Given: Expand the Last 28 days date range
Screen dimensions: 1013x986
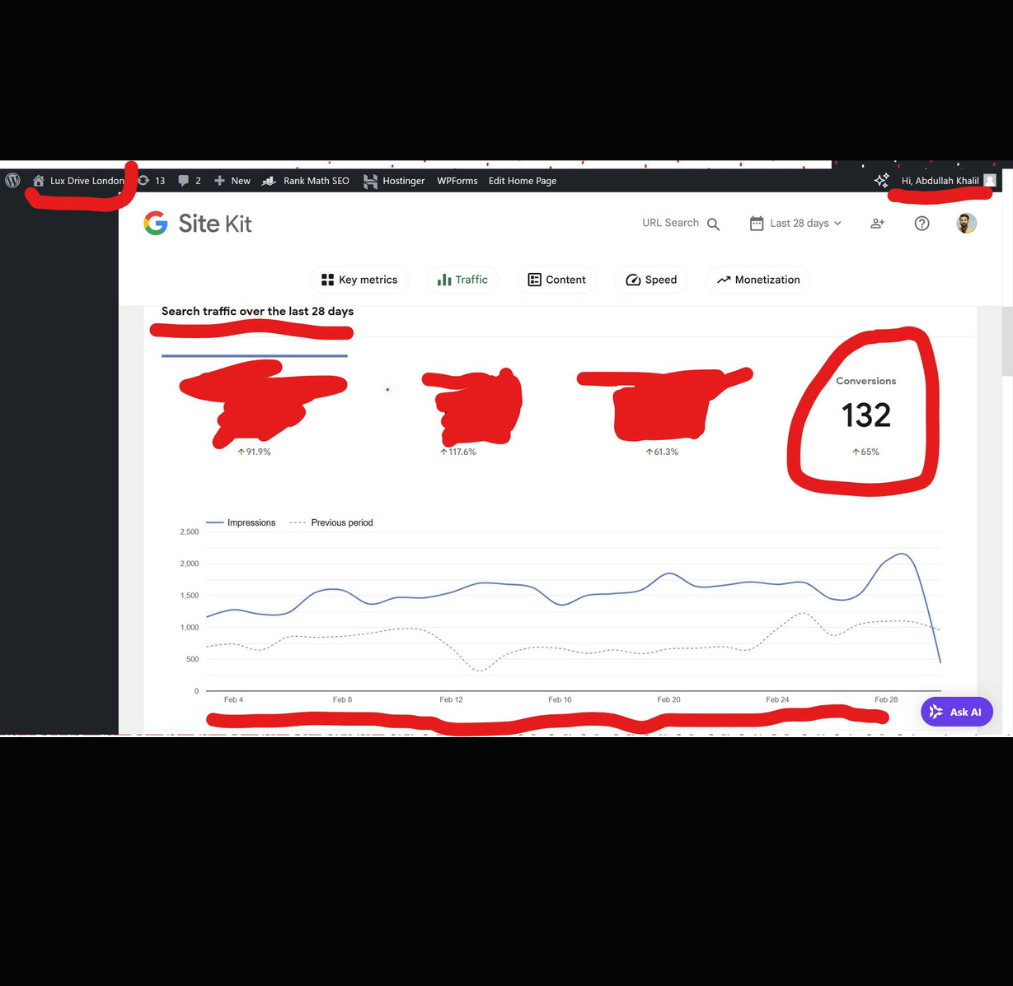Looking at the screenshot, I should coord(796,224).
